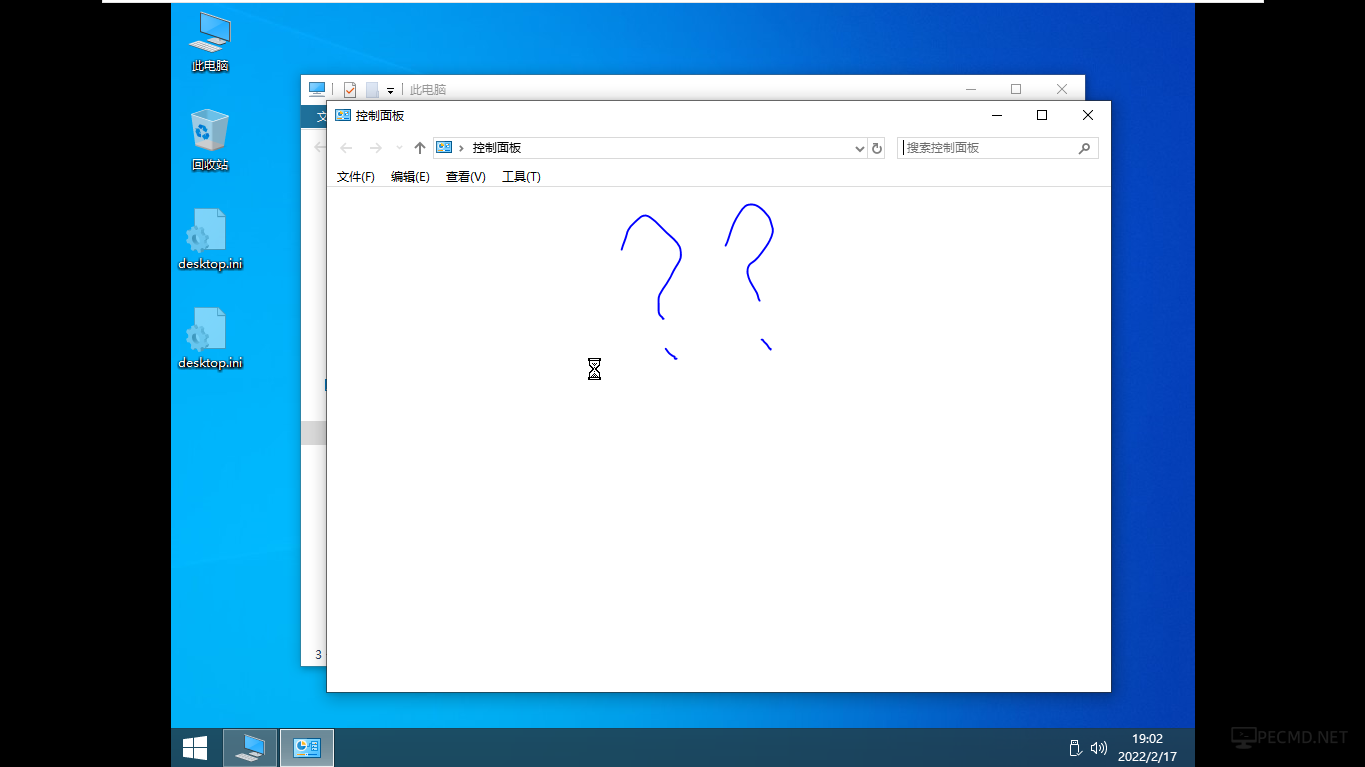Image resolution: width=1365 pixels, height=767 pixels.
Task: Refresh the 控制面板 view
Action: (x=877, y=148)
